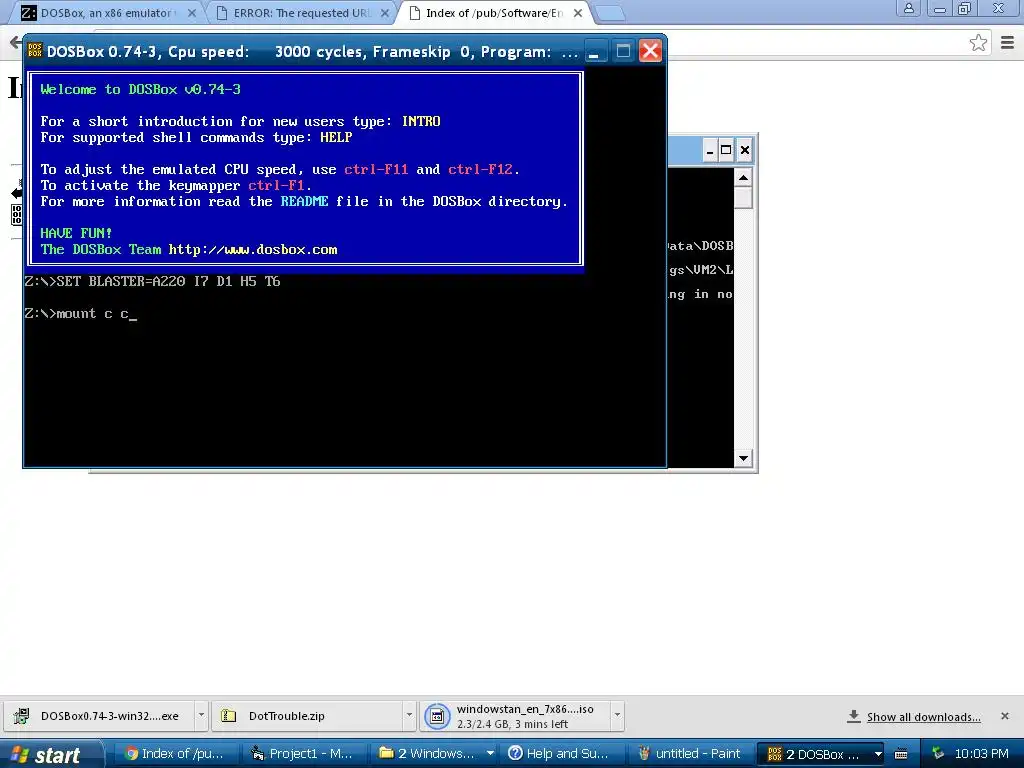
Task: Click the status console scrollbar thumb
Action: coord(743,198)
